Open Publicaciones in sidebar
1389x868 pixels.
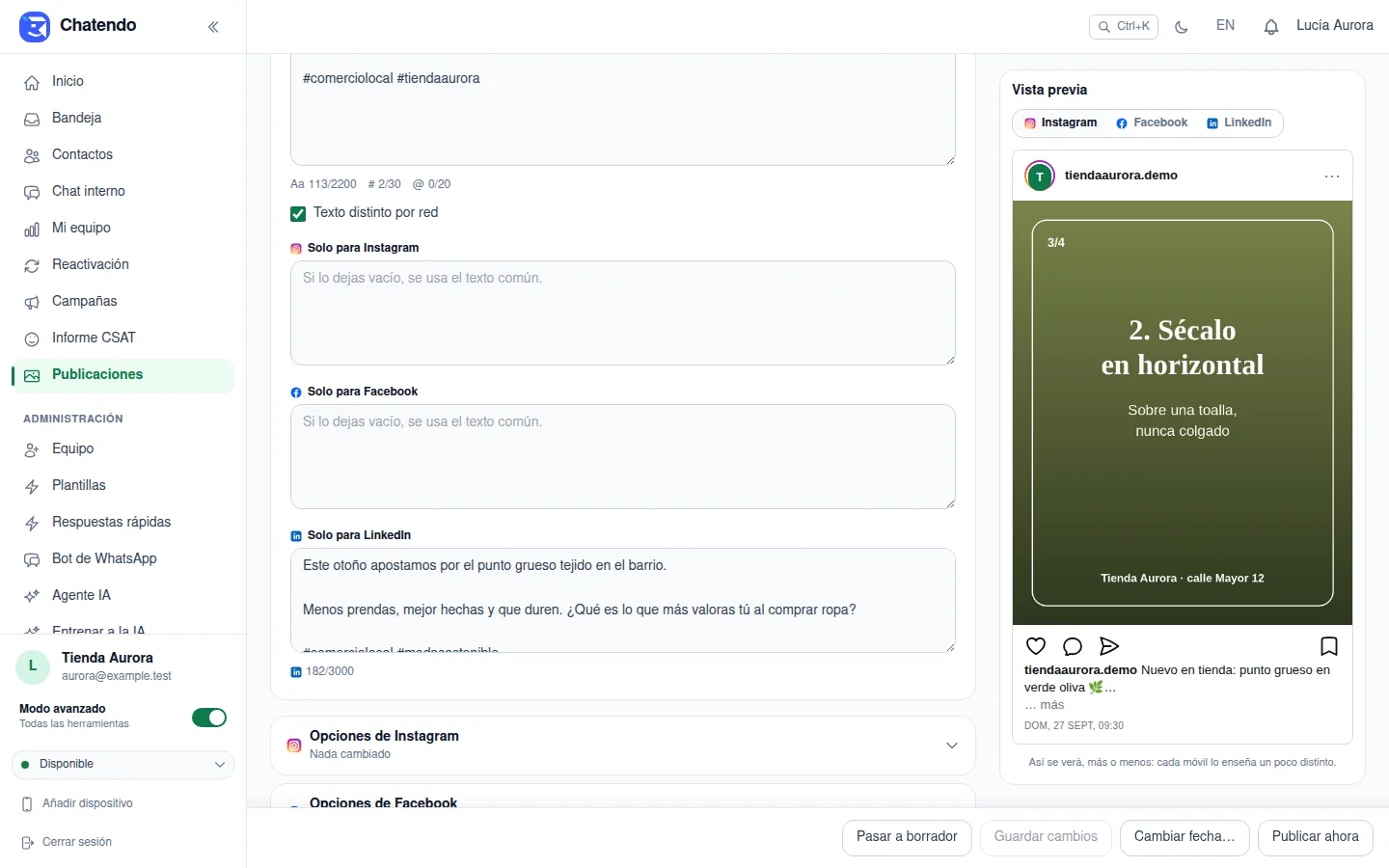point(123,375)
